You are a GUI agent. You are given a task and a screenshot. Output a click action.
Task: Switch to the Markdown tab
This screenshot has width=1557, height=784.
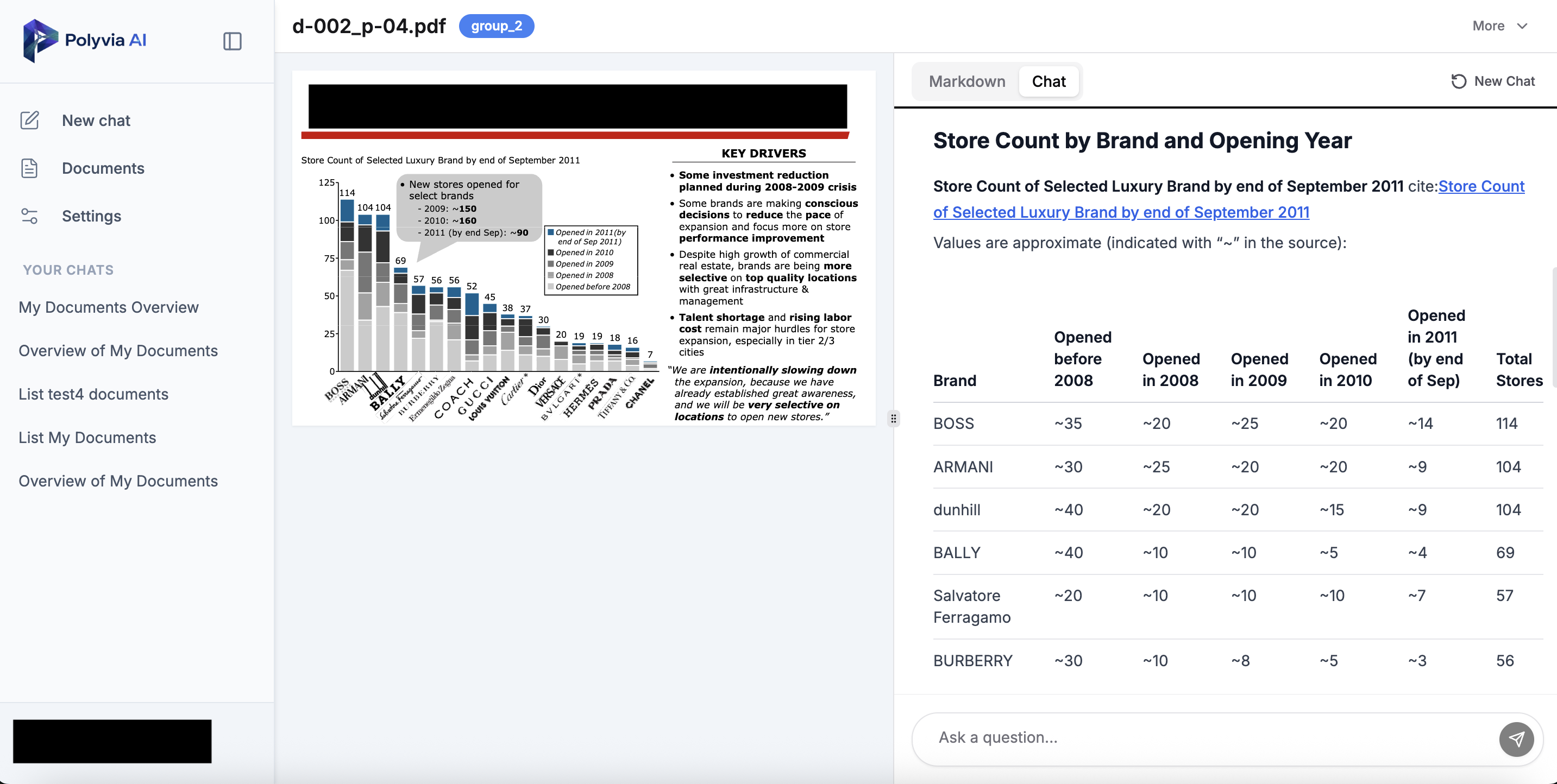tap(966, 81)
